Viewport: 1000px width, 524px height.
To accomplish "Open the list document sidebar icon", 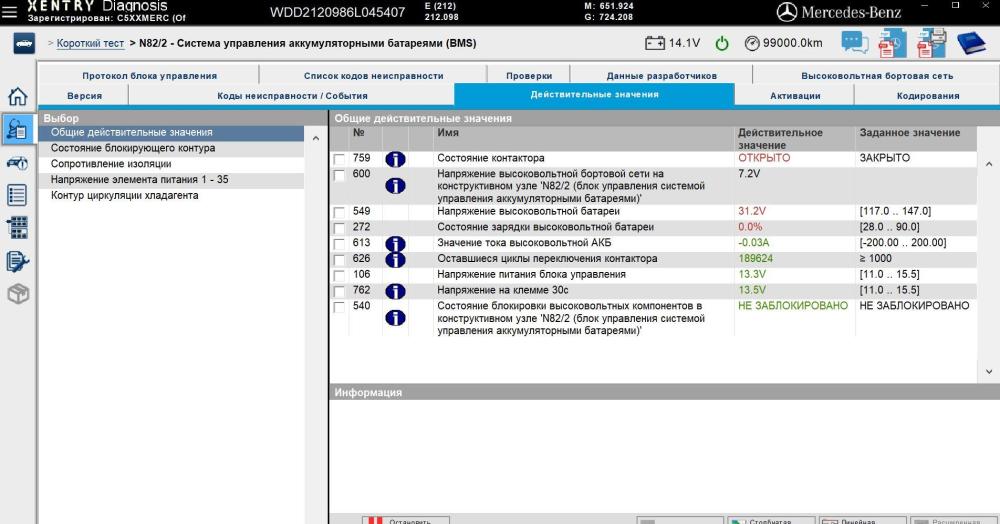I will [x=17, y=195].
